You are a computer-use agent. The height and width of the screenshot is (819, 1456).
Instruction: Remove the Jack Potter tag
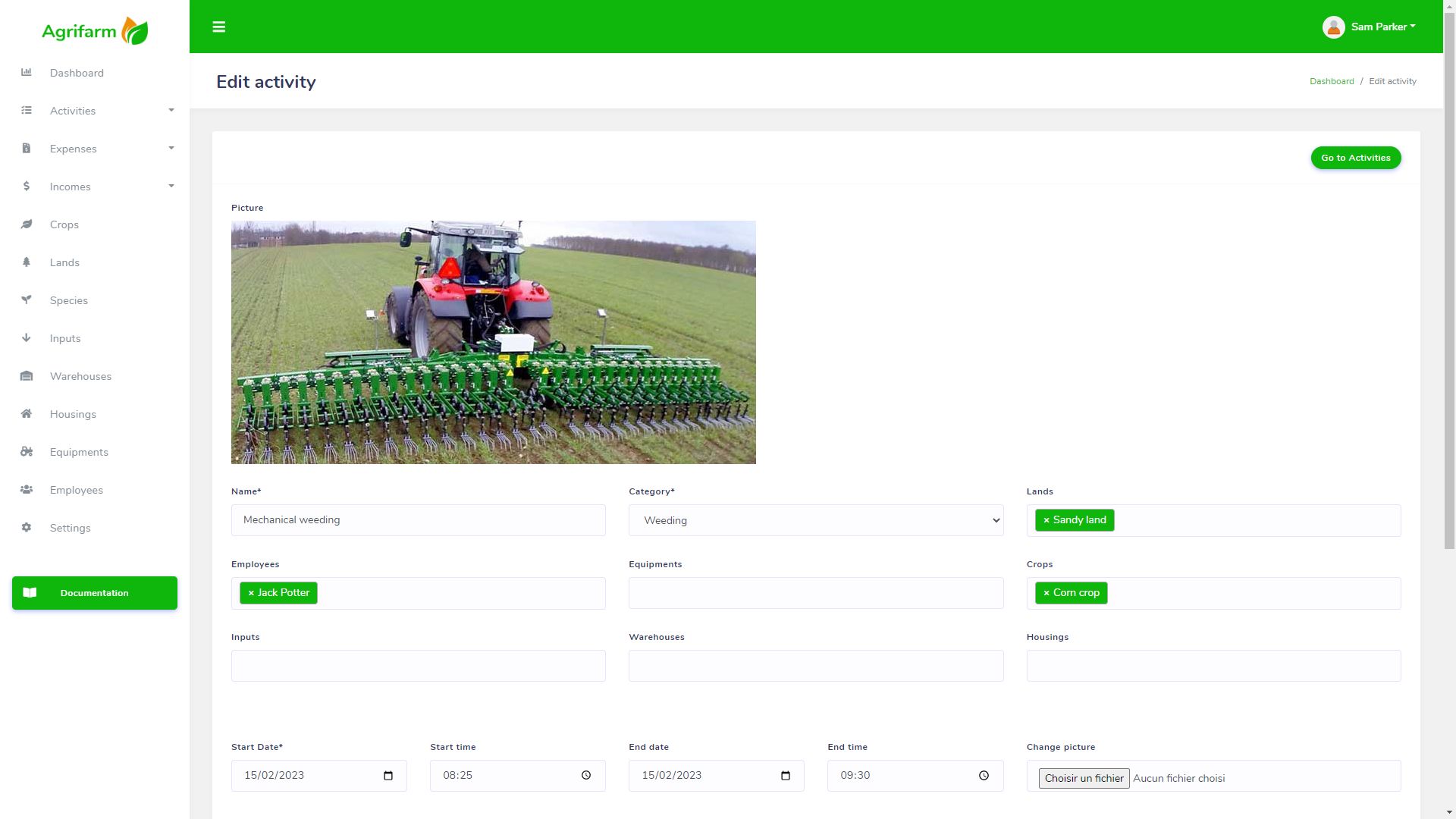(251, 593)
